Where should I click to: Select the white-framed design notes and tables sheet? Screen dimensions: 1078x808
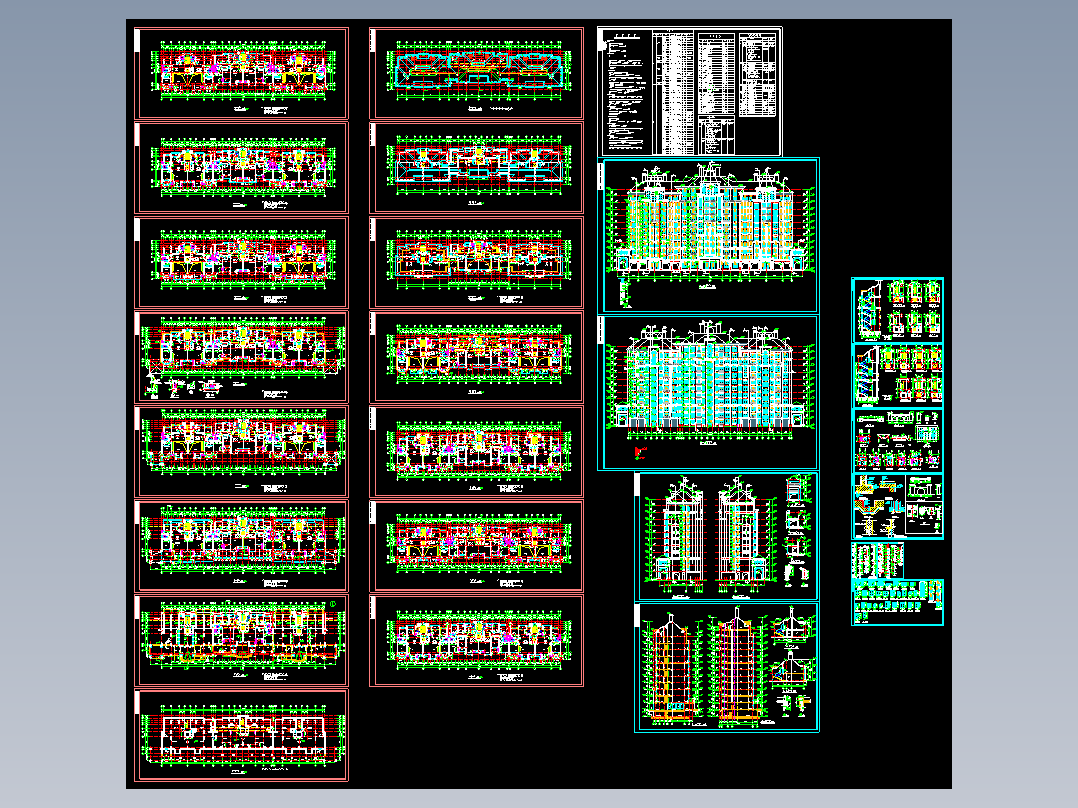pos(690,91)
